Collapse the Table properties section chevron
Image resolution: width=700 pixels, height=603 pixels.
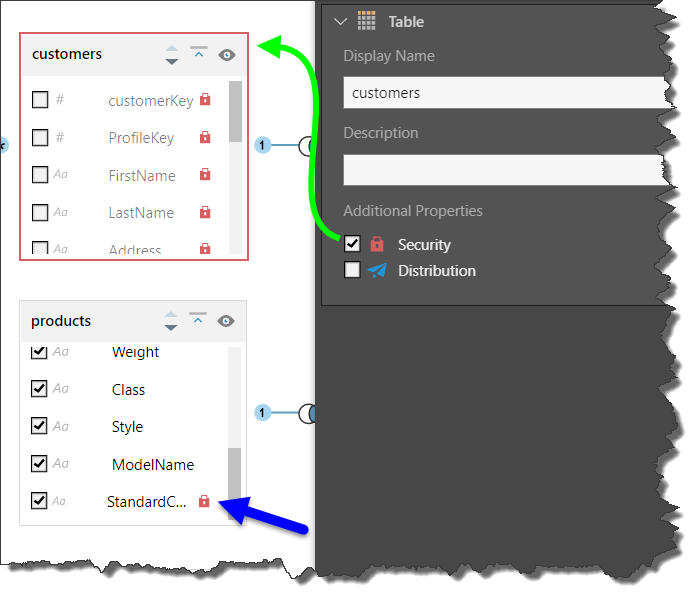pos(341,21)
